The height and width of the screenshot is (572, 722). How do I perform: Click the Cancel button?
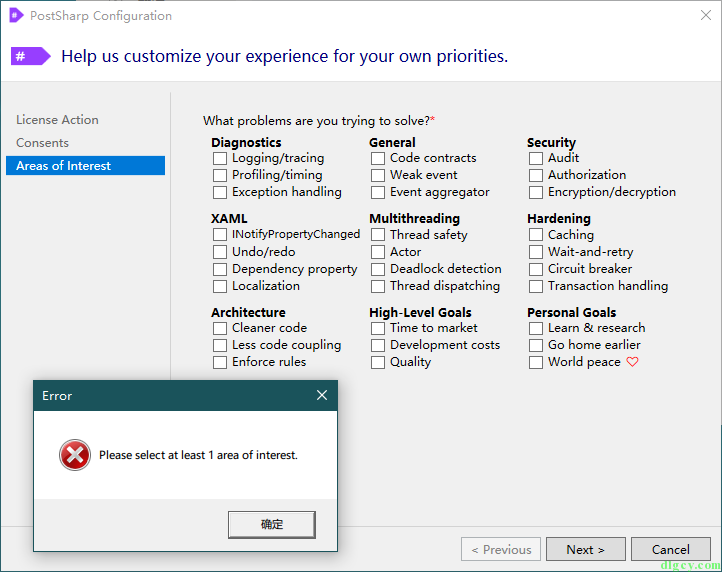[x=670, y=549]
